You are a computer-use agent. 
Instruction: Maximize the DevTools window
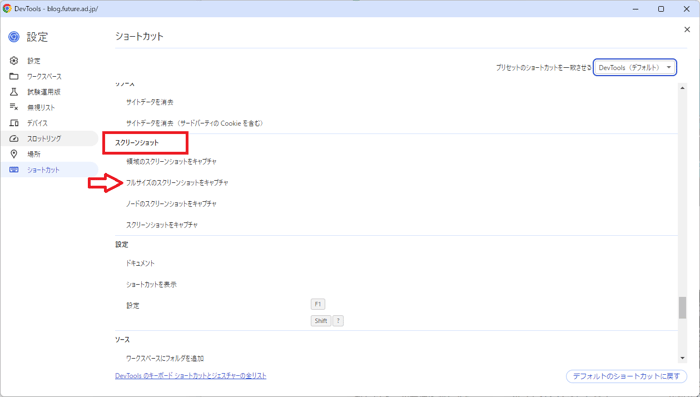coord(661,9)
